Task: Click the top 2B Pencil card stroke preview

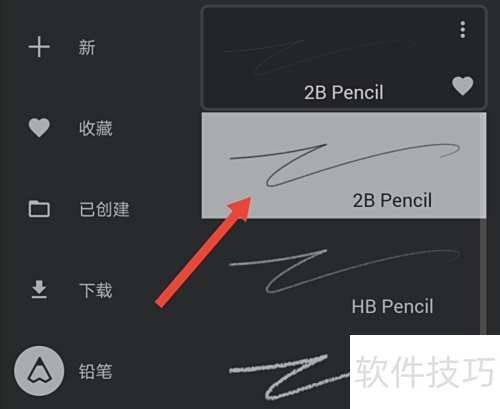Action: click(x=320, y=58)
